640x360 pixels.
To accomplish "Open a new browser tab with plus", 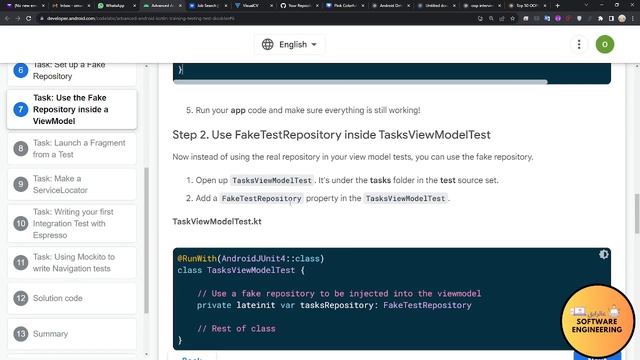I will [x=558, y=6].
